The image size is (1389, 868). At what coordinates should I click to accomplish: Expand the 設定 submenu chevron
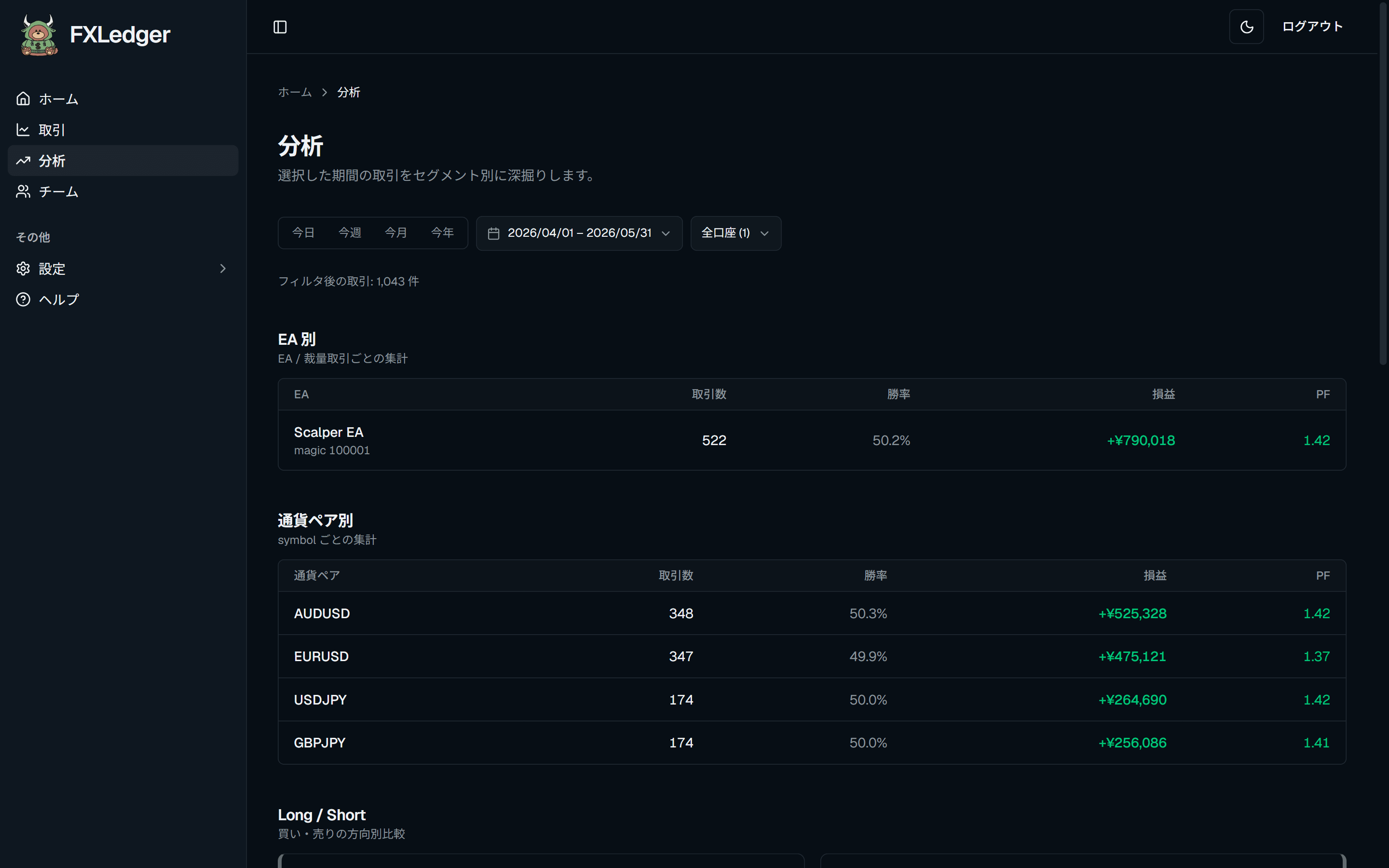pyautogui.click(x=223, y=269)
